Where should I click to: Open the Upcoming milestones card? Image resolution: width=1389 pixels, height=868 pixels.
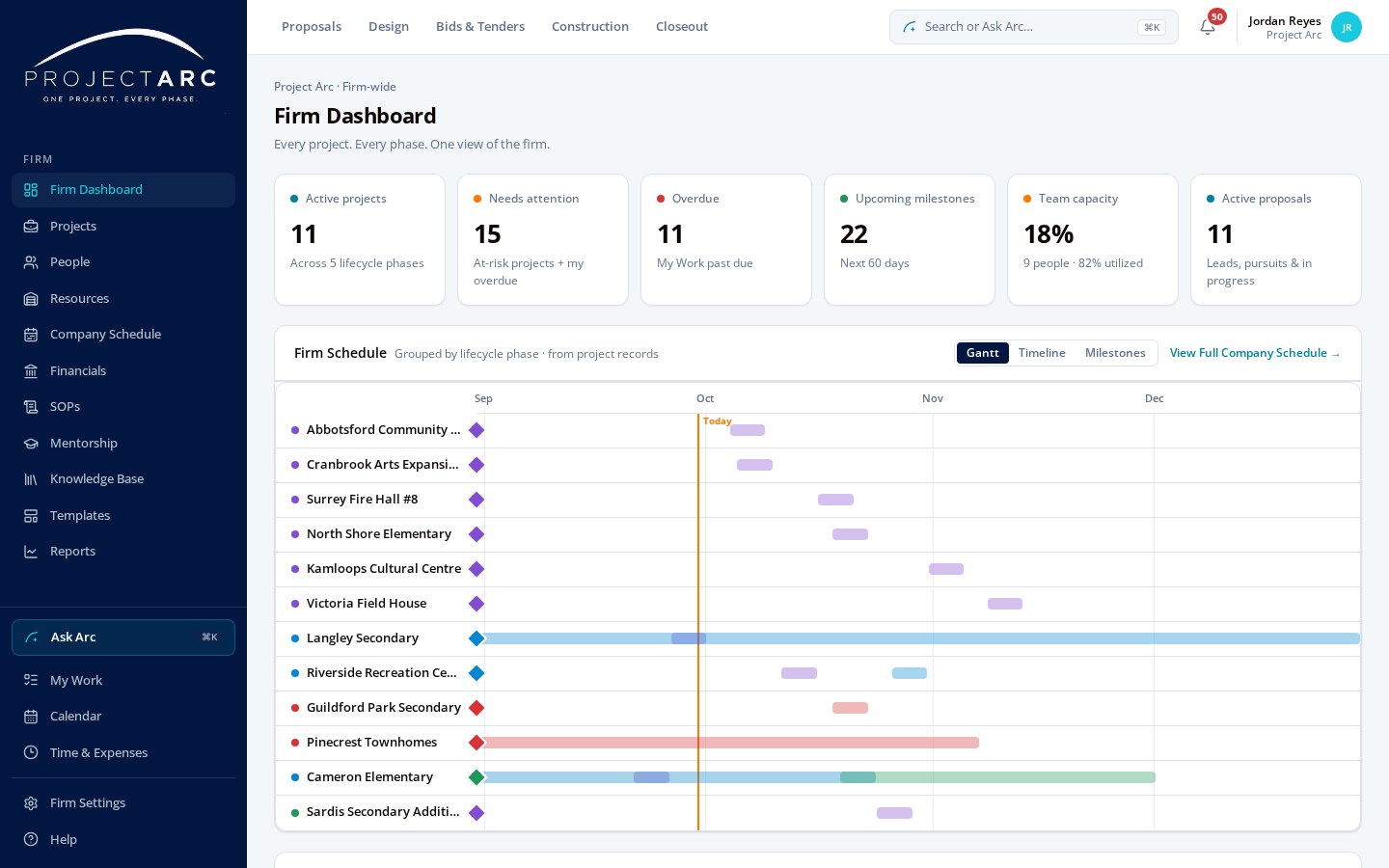[910, 239]
